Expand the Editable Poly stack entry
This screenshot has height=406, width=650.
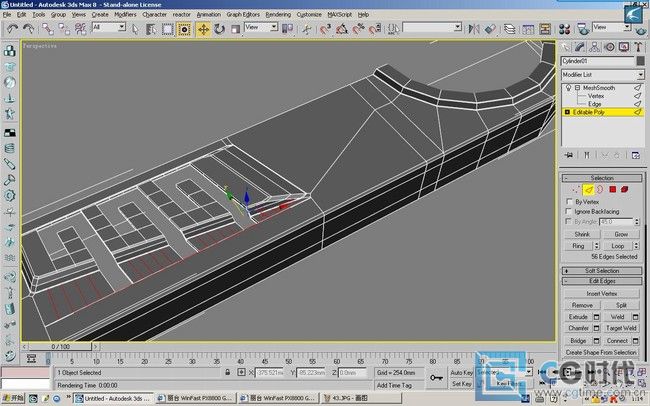click(x=567, y=112)
